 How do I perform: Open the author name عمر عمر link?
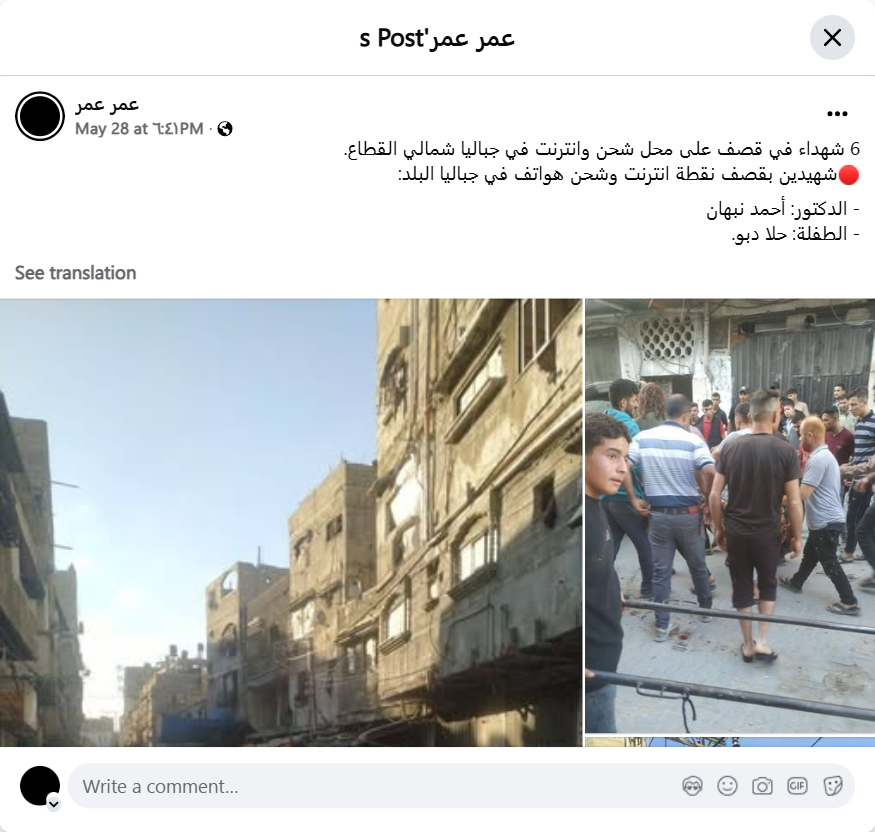tap(107, 104)
